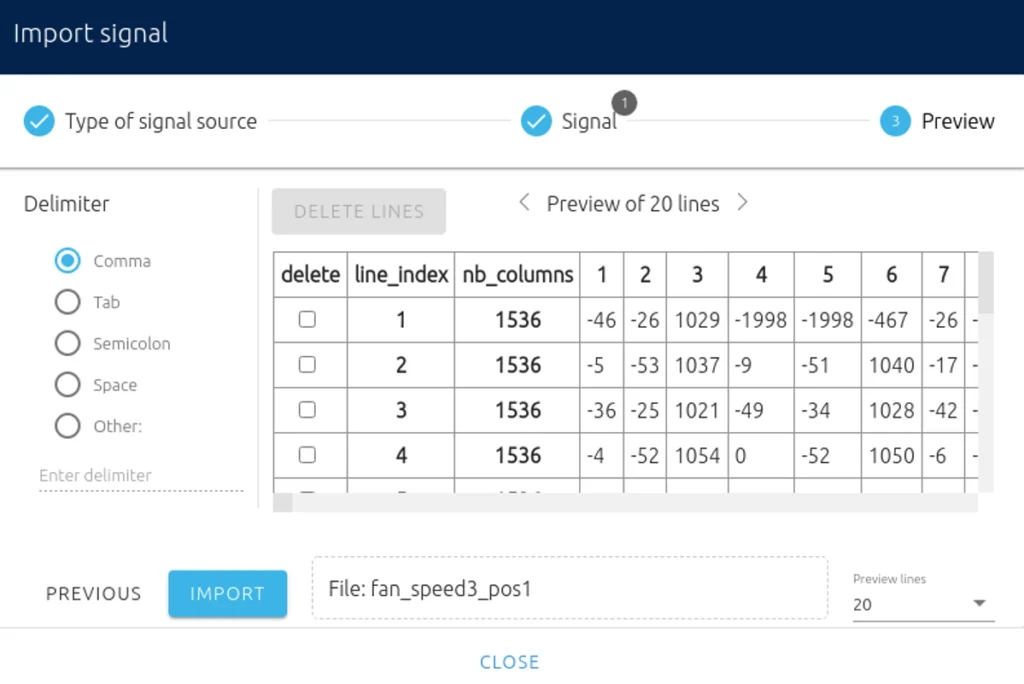The width and height of the screenshot is (1024, 684).
Task: Mark line 4 for deletion
Action: tap(308, 455)
